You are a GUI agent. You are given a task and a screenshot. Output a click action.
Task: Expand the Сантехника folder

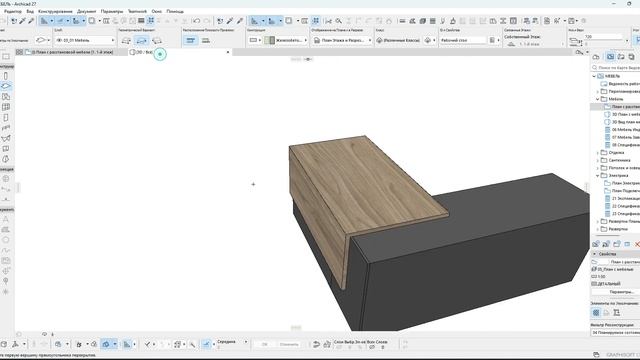point(598,160)
